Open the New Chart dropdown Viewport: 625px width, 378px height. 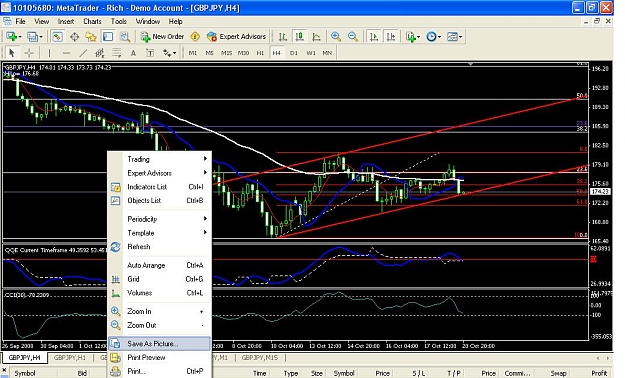(x=14, y=37)
